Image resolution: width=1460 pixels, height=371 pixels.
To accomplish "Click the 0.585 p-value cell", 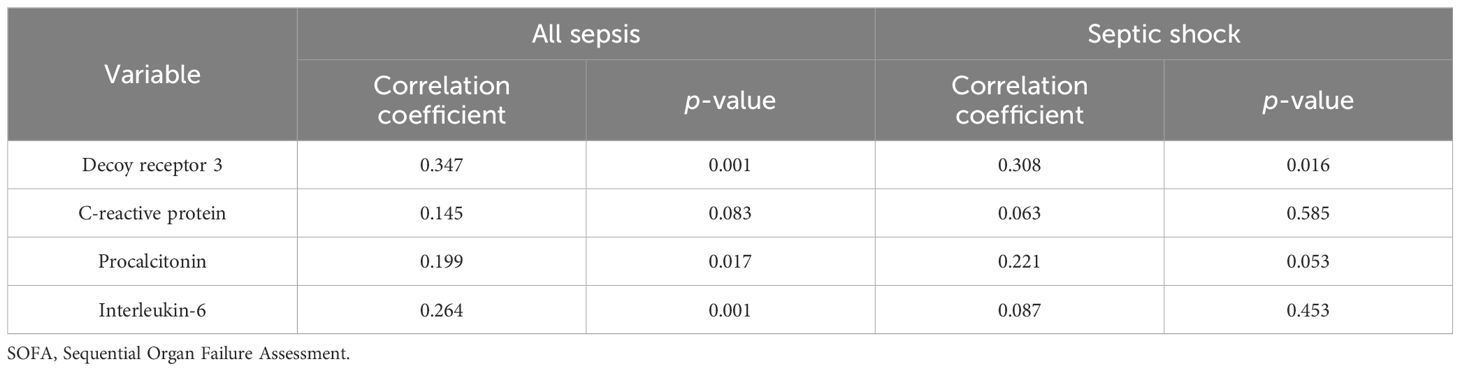I will coord(1308,214).
